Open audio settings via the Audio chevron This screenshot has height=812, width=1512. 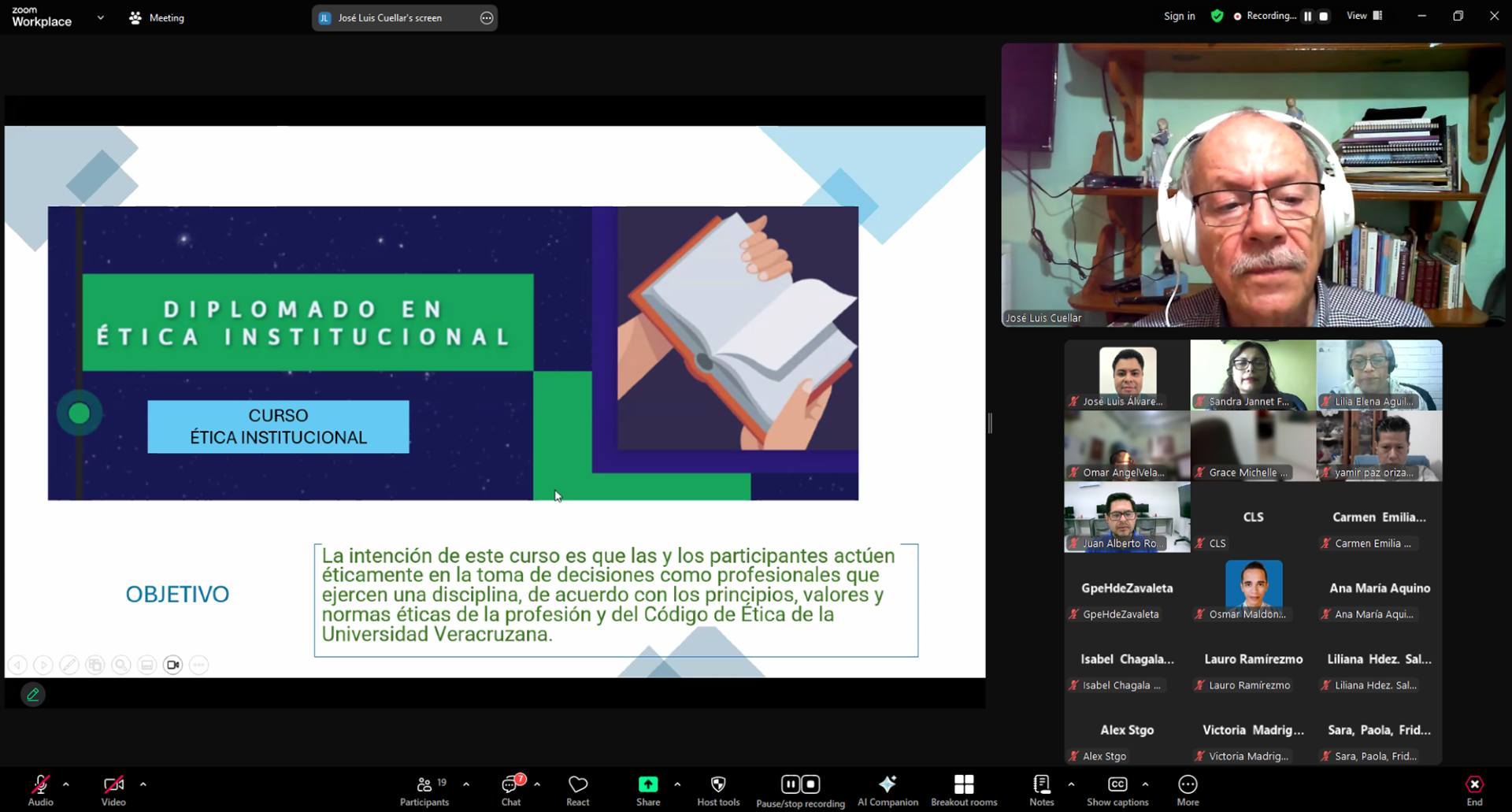66,784
